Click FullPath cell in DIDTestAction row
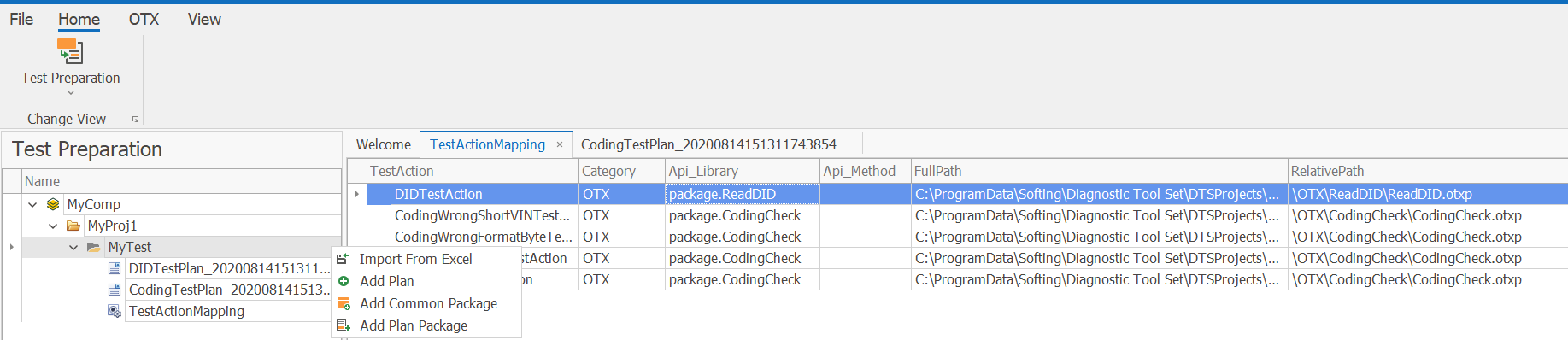The image size is (1568, 340). click(x=1100, y=194)
